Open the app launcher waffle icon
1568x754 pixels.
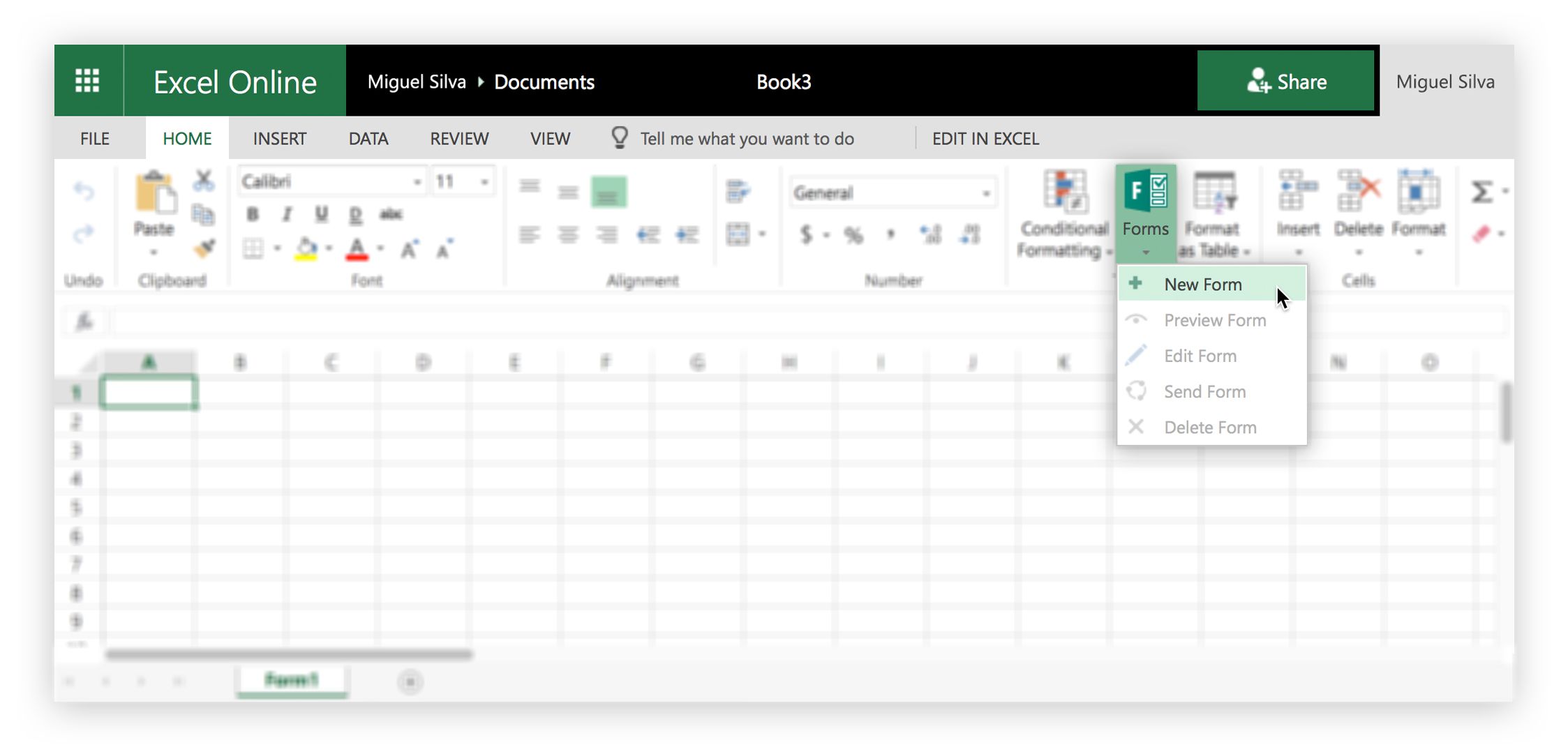tap(88, 81)
